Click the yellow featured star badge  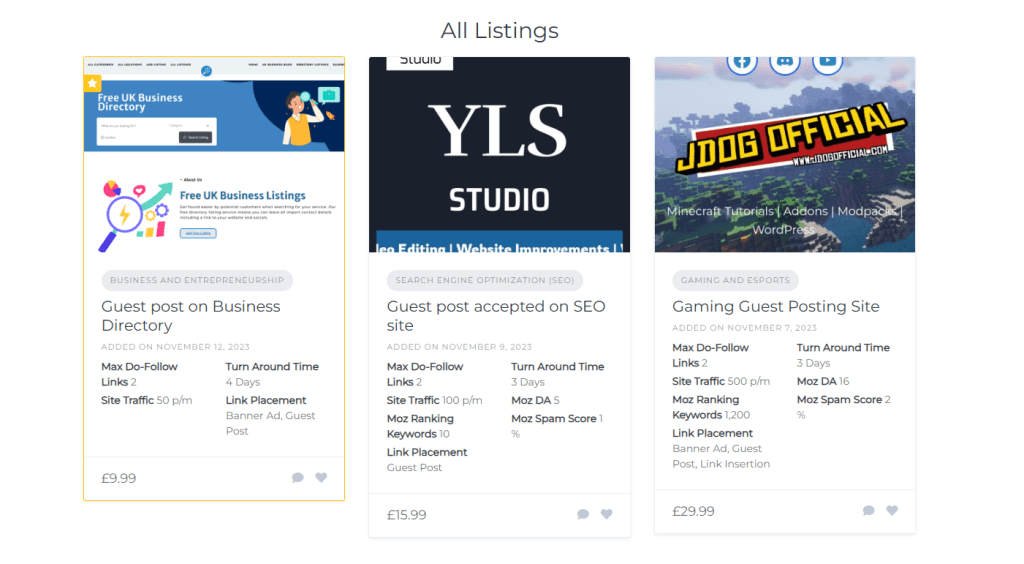pos(92,83)
